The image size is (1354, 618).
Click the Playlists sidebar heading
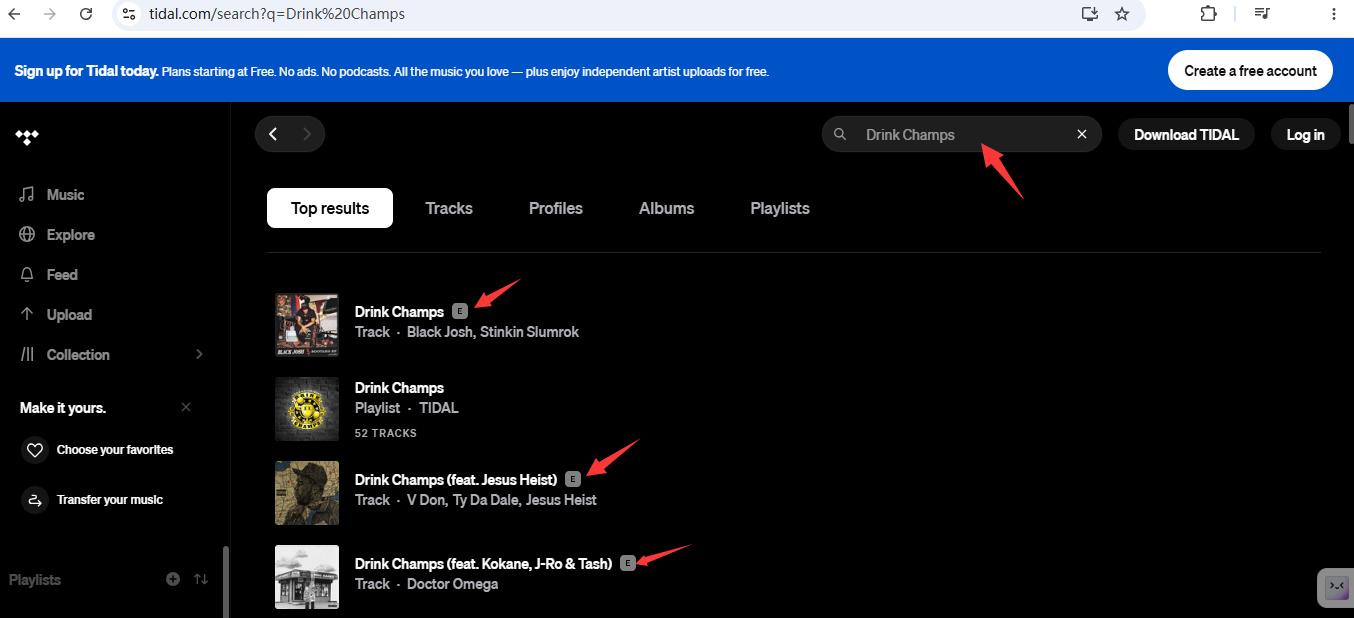point(35,580)
